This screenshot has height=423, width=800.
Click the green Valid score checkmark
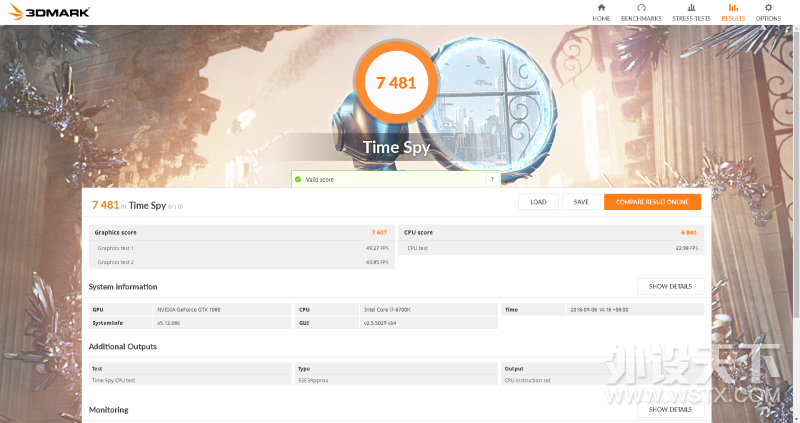298,179
